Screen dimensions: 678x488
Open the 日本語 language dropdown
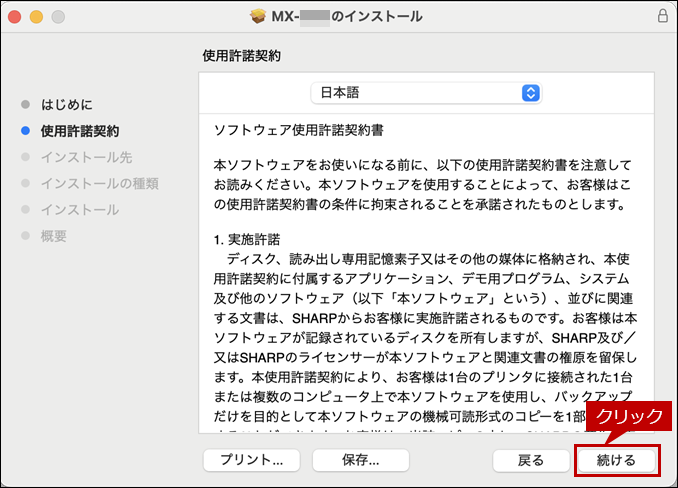coord(427,93)
